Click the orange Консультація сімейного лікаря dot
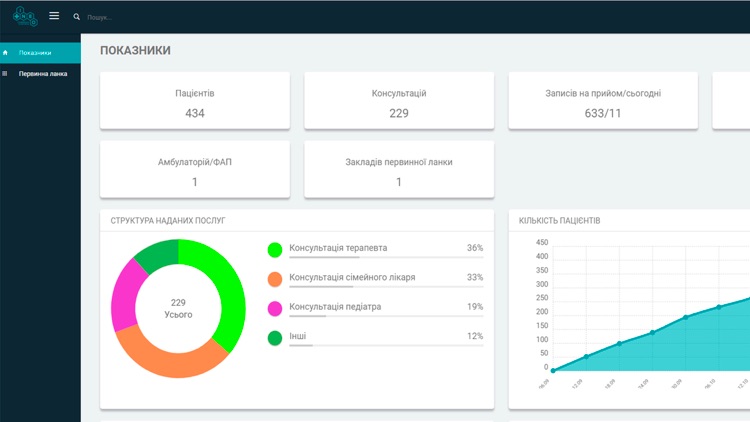 pos(275,278)
